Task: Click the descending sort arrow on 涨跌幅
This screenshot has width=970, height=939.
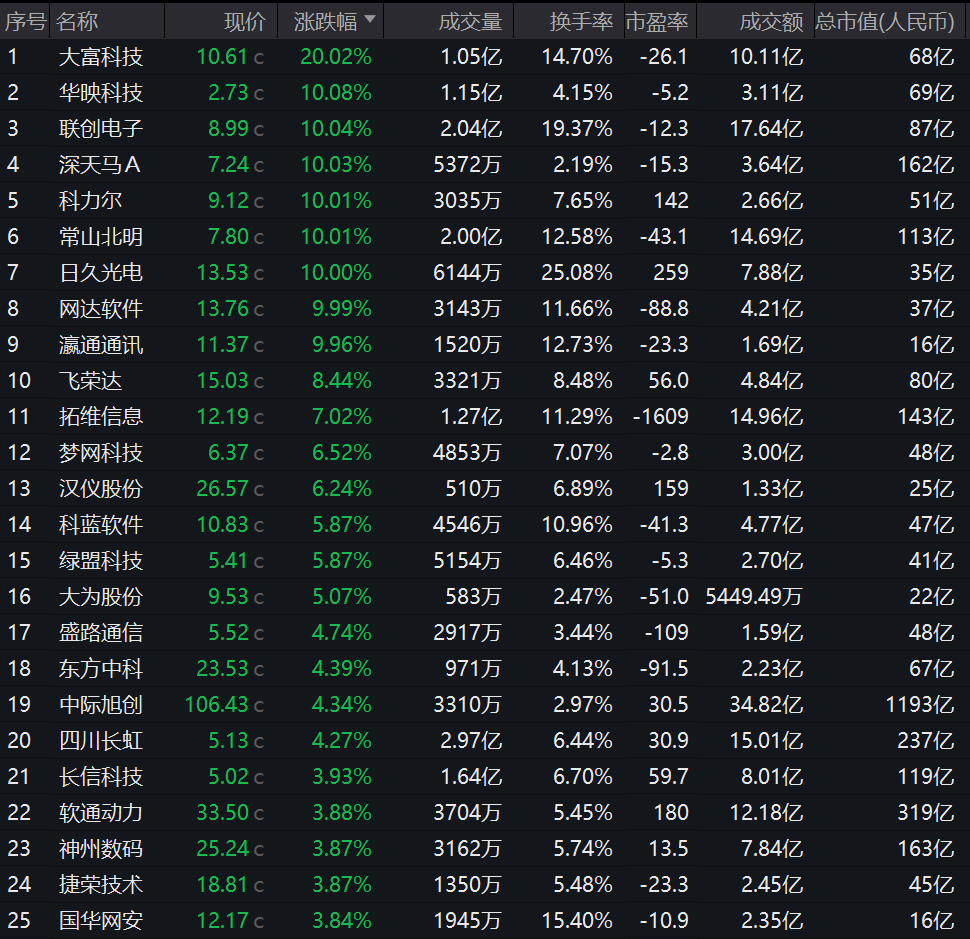Action: (370, 19)
